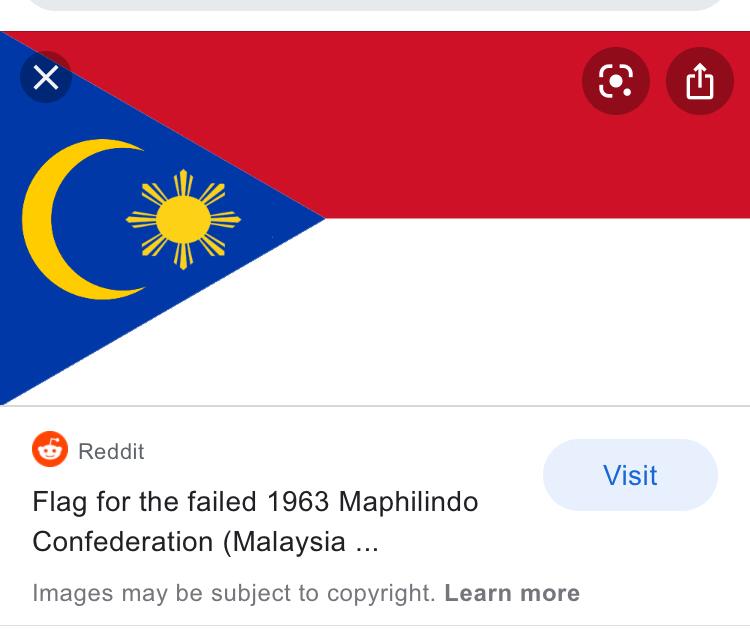Tap the share icon
Image resolution: width=750 pixels, height=638 pixels.
pos(700,81)
